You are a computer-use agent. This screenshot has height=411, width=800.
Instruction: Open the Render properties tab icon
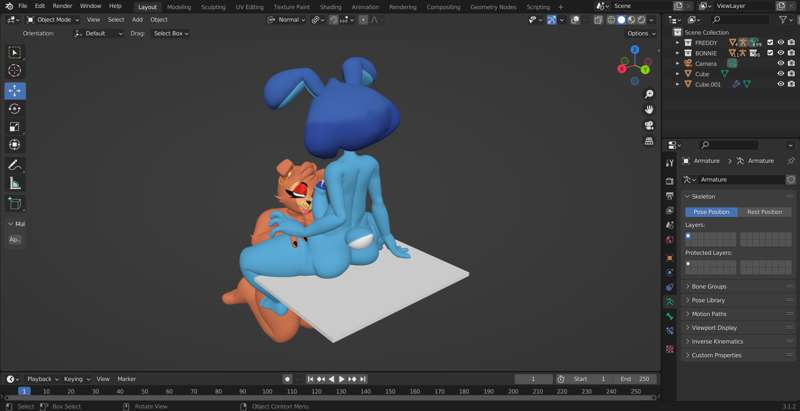[x=670, y=182]
